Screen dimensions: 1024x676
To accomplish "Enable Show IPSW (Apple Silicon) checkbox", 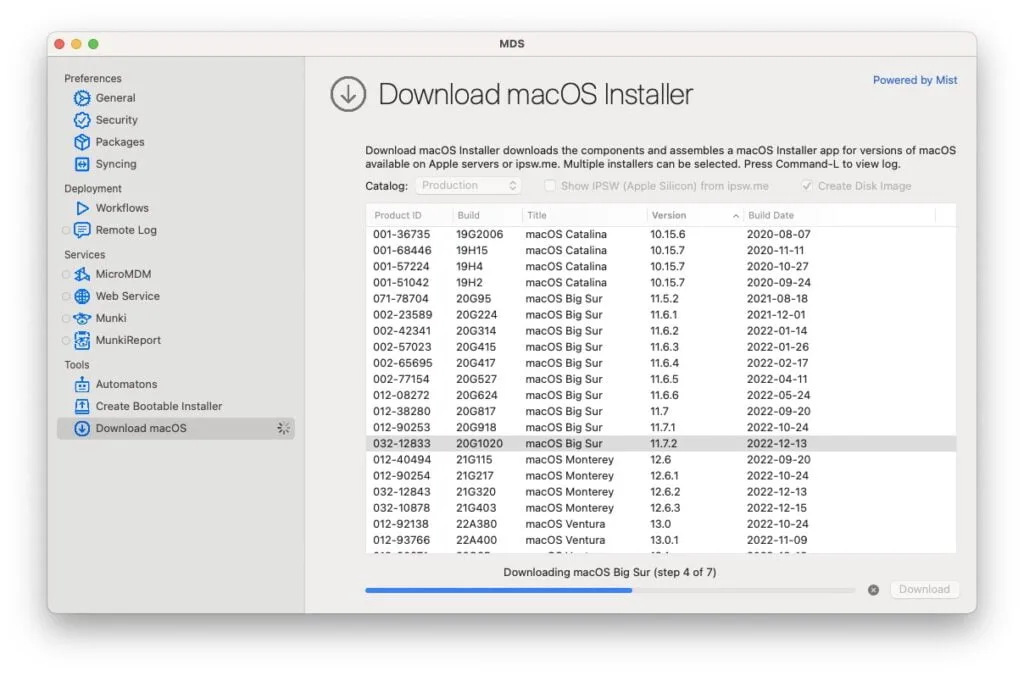I will coord(550,185).
